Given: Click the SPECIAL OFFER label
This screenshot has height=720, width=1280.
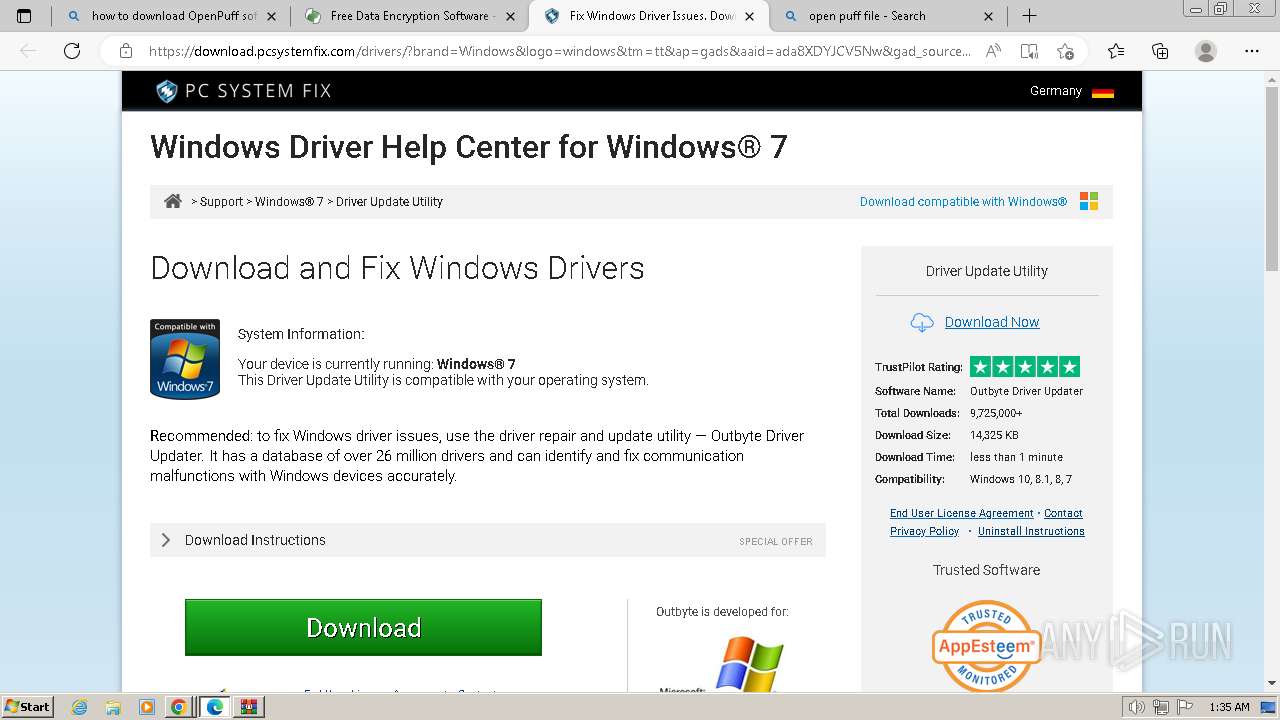Looking at the screenshot, I should [x=776, y=541].
